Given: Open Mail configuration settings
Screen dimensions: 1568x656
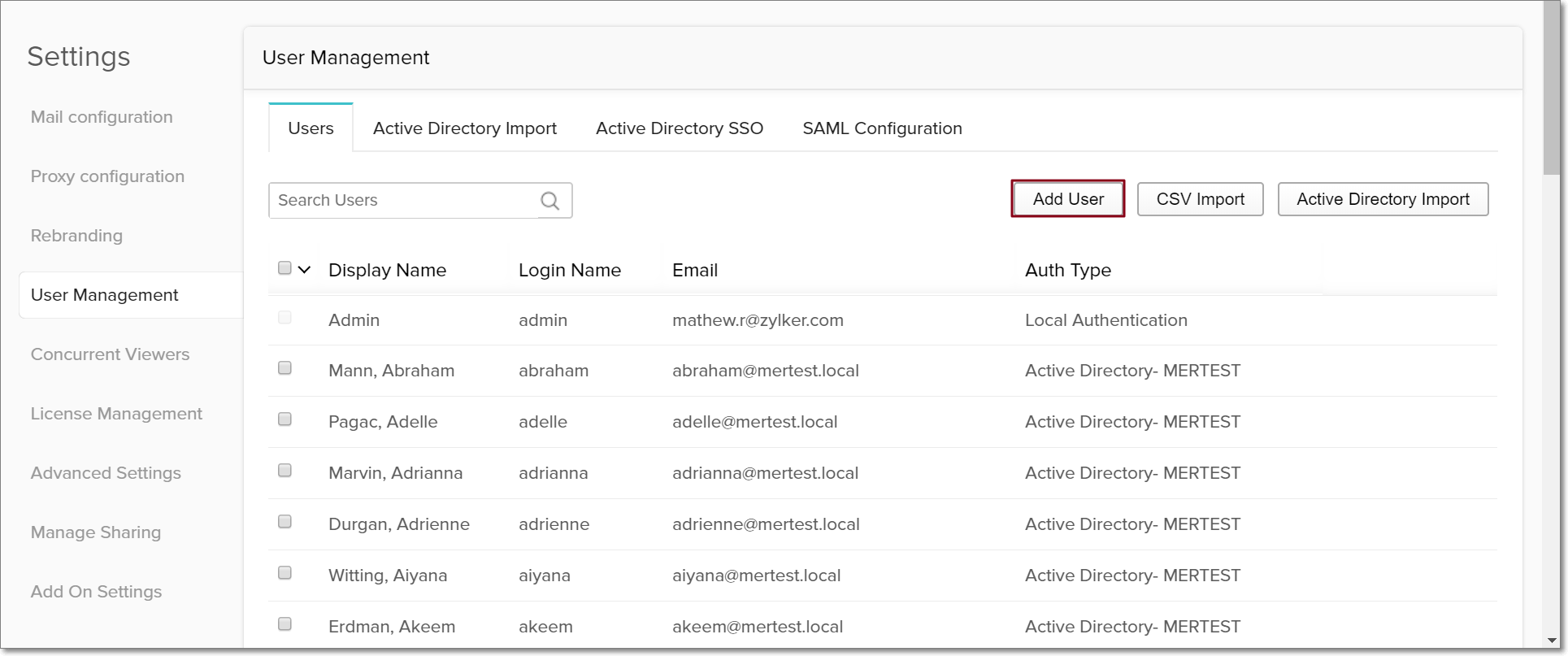Looking at the screenshot, I should 102,117.
